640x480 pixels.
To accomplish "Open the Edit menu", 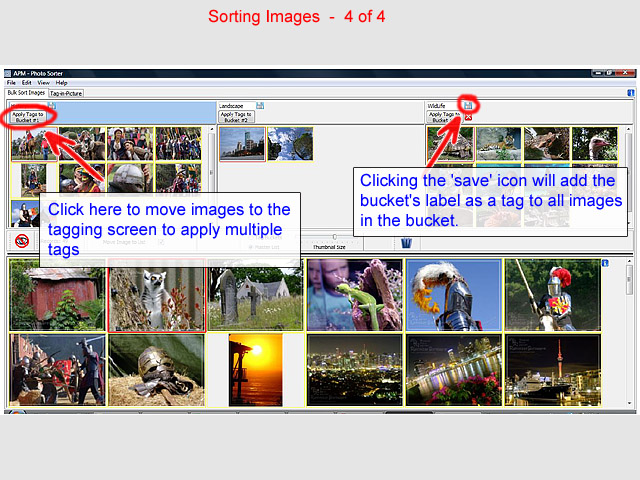I will 27,83.
